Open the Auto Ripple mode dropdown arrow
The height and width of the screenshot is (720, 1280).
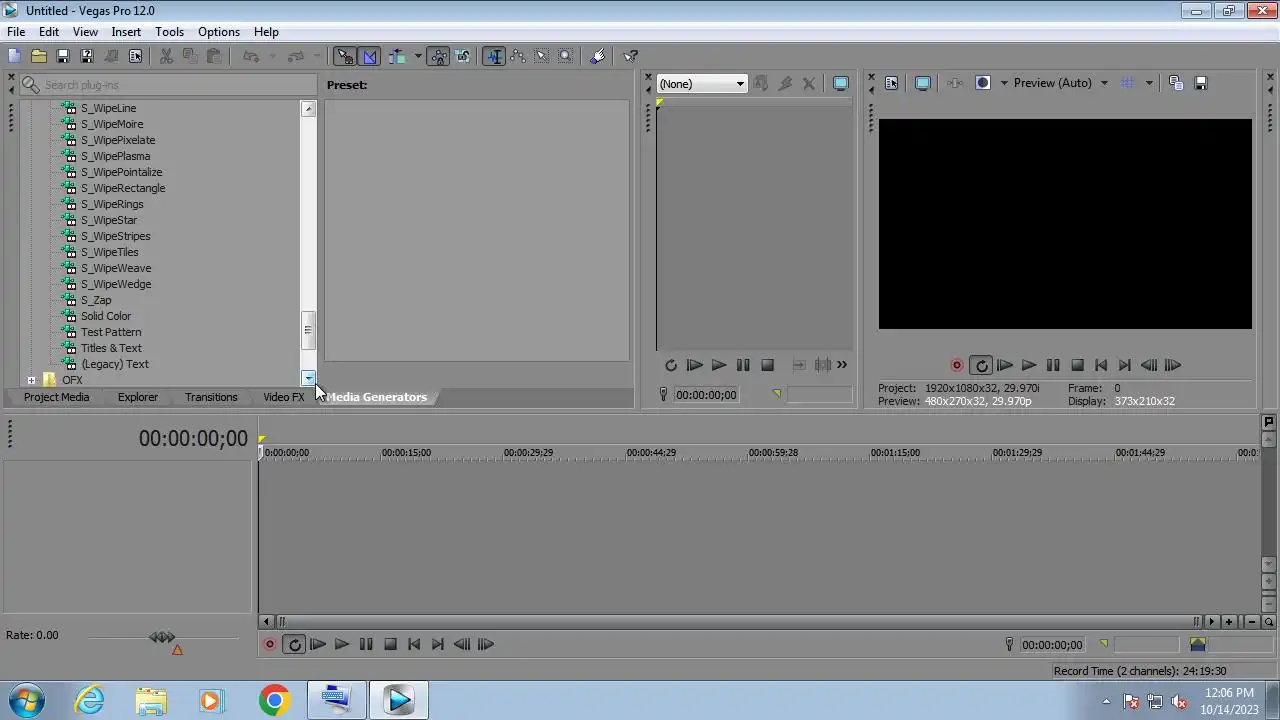(417, 56)
